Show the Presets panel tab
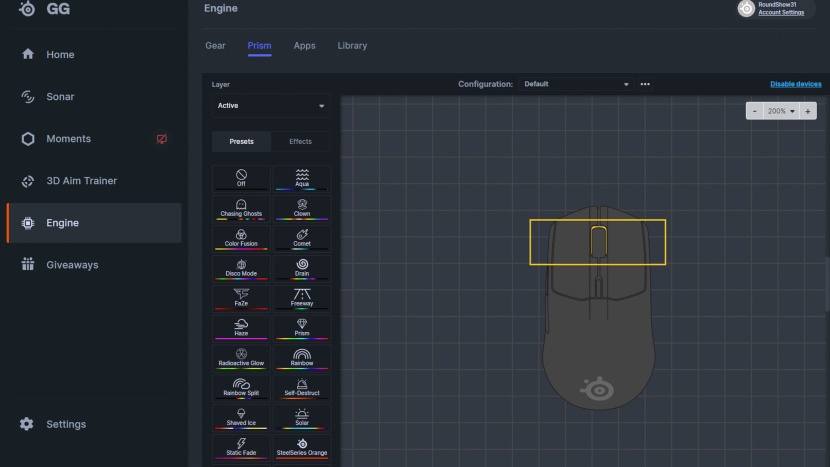 [x=241, y=141]
